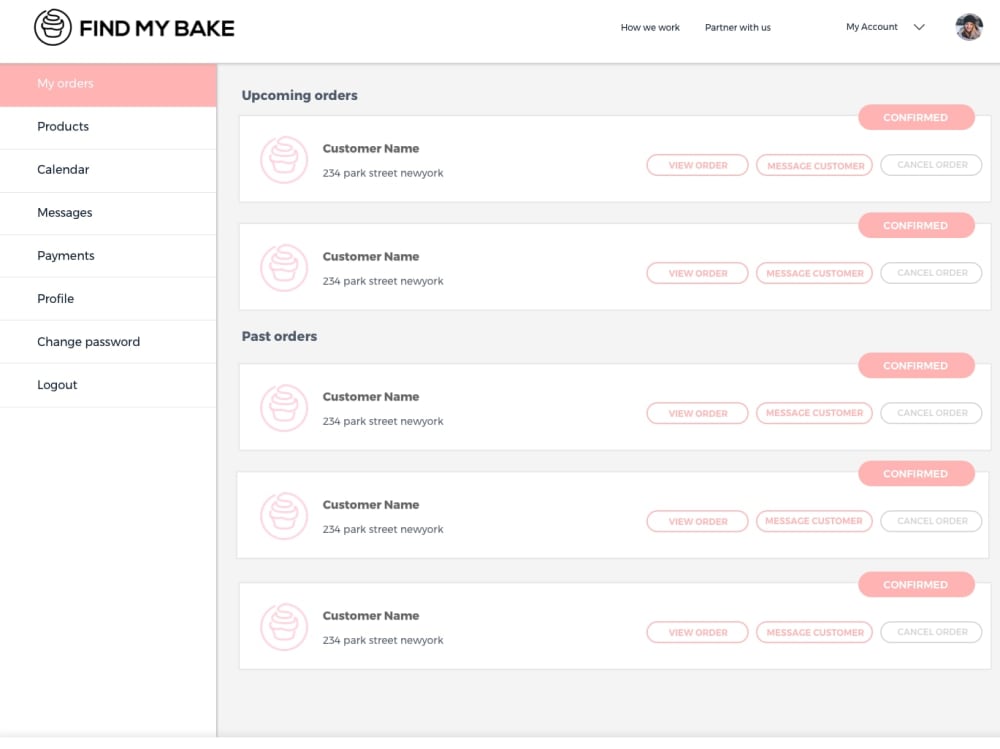Select My orders in the sidebar
The height and width of the screenshot is (749, 1000).
(108, 84)
